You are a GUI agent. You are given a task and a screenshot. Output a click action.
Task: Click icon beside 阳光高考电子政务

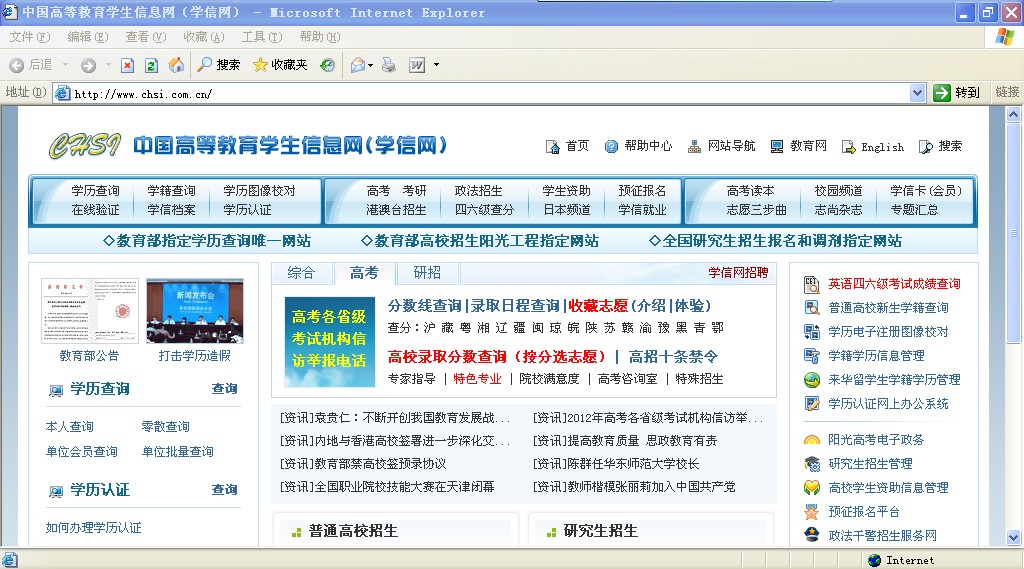pyautogui.click(x=812, y=440)
